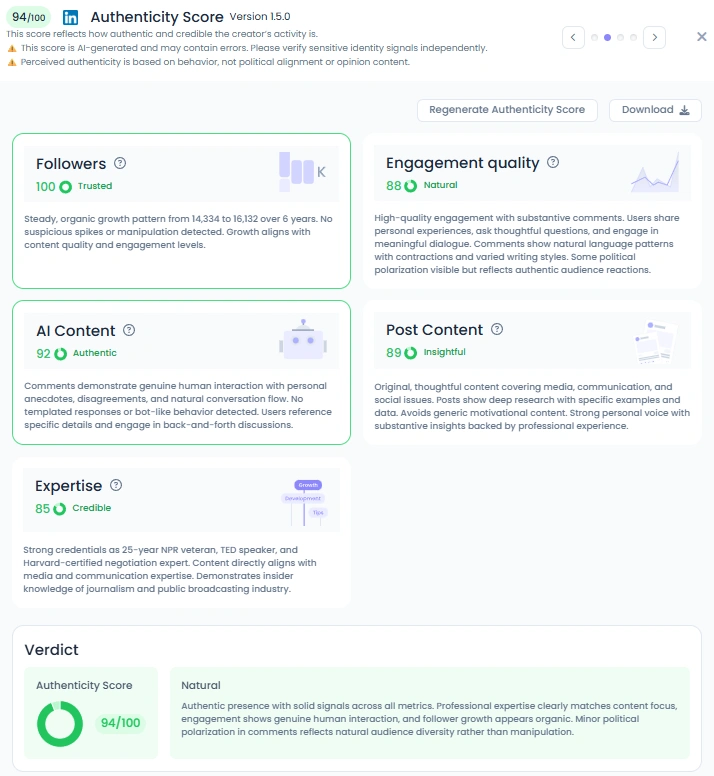
Task: Click the Download button
Action: [655, 110]
